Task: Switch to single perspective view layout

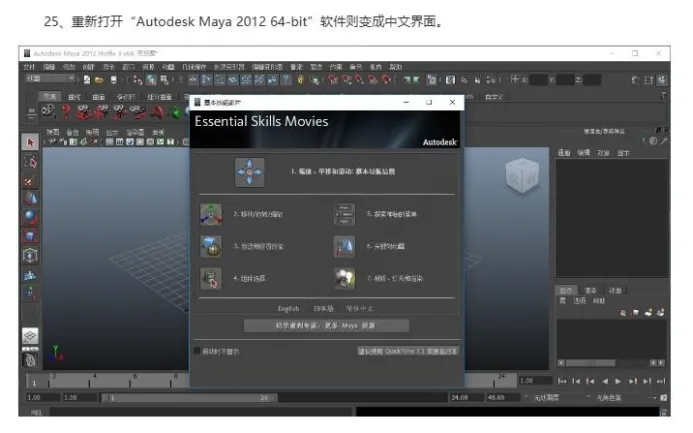Action: pyautogui.click(x=30, y=337)
